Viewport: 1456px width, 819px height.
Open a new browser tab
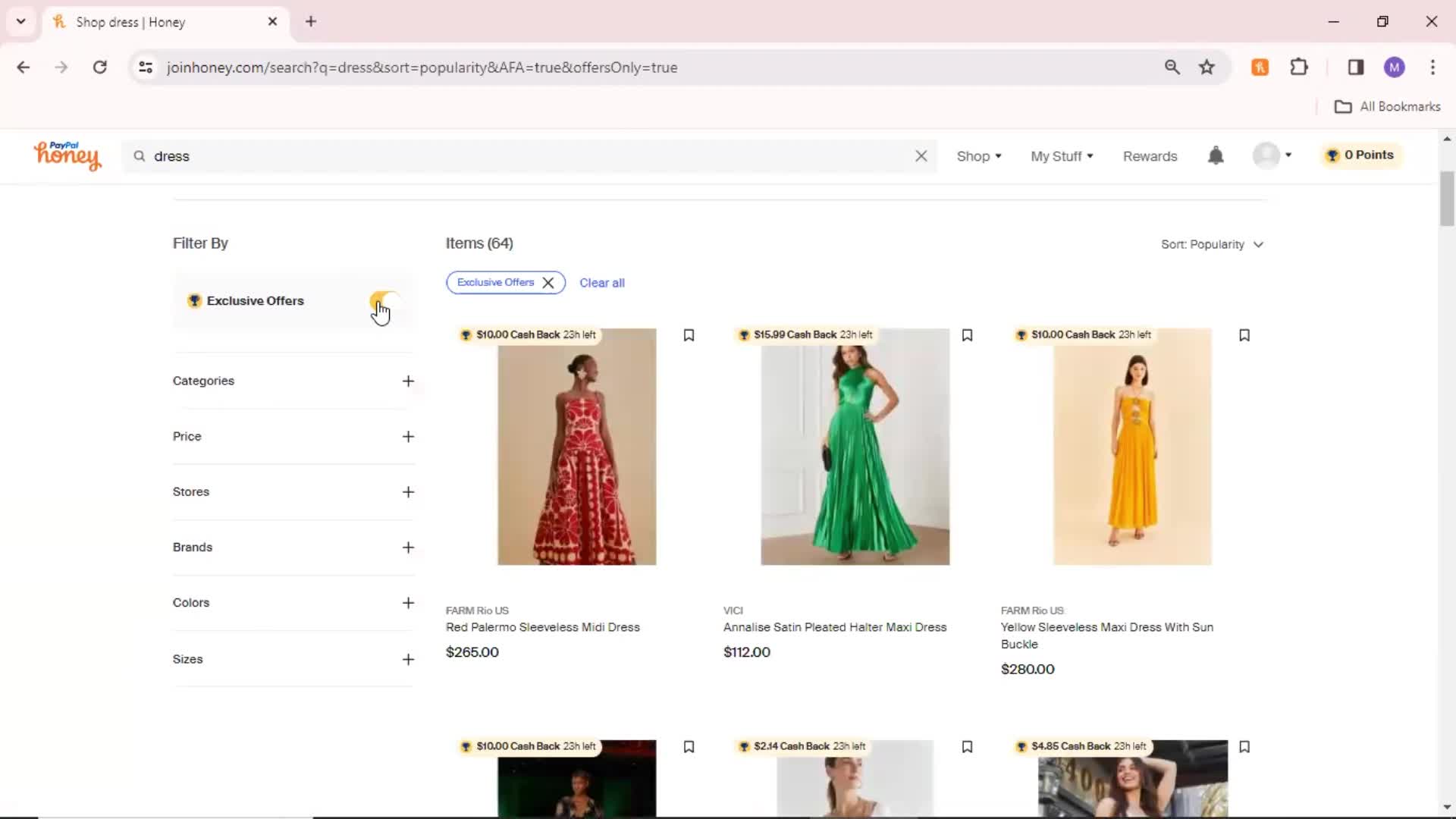pos(311,21)
